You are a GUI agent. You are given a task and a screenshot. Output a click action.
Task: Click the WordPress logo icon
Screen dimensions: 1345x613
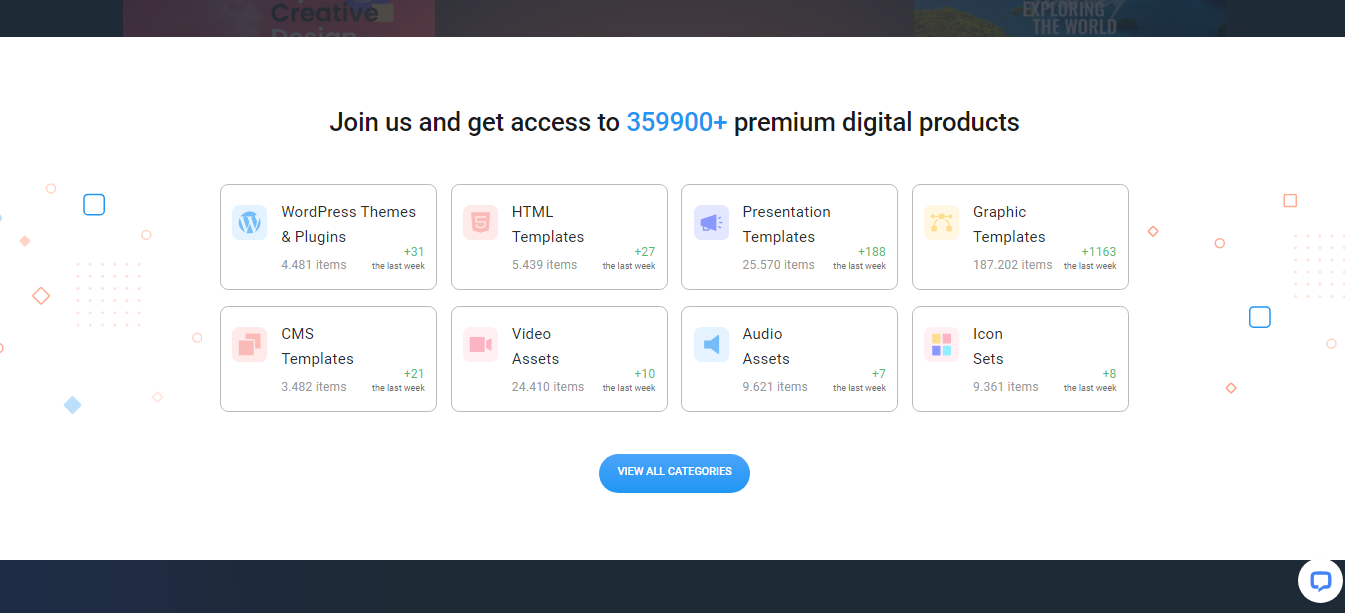[248, 223]
